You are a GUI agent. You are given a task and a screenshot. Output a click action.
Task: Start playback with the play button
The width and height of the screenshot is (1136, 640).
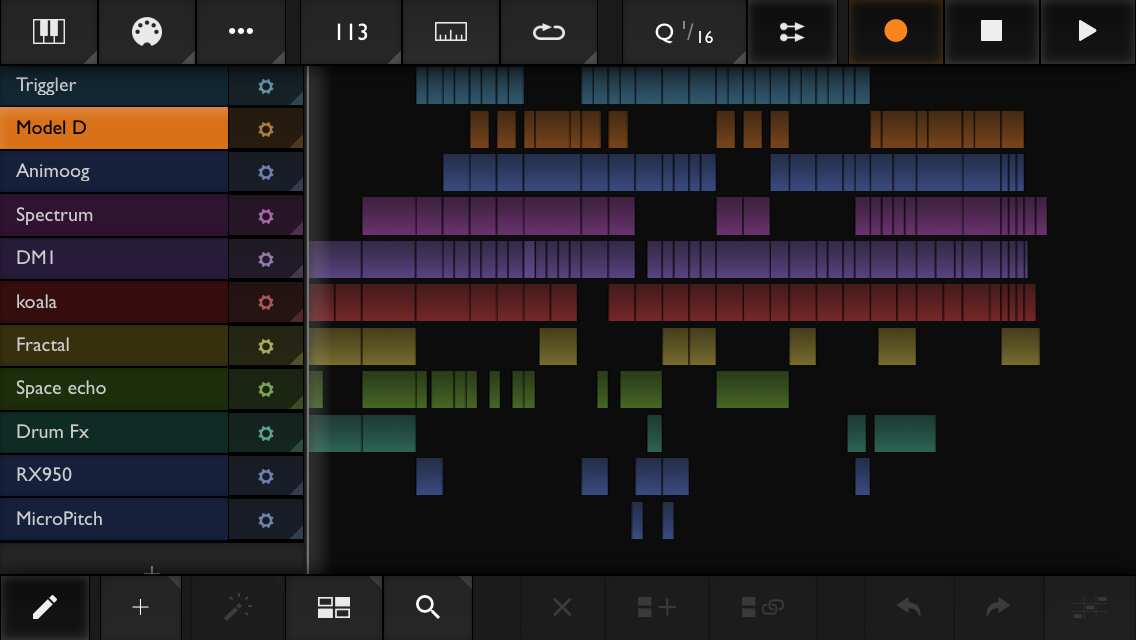1087,32
